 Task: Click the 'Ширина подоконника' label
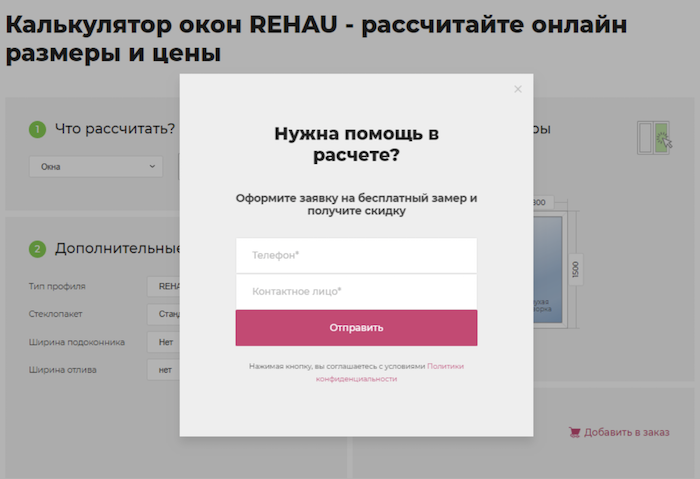(77, 342)
